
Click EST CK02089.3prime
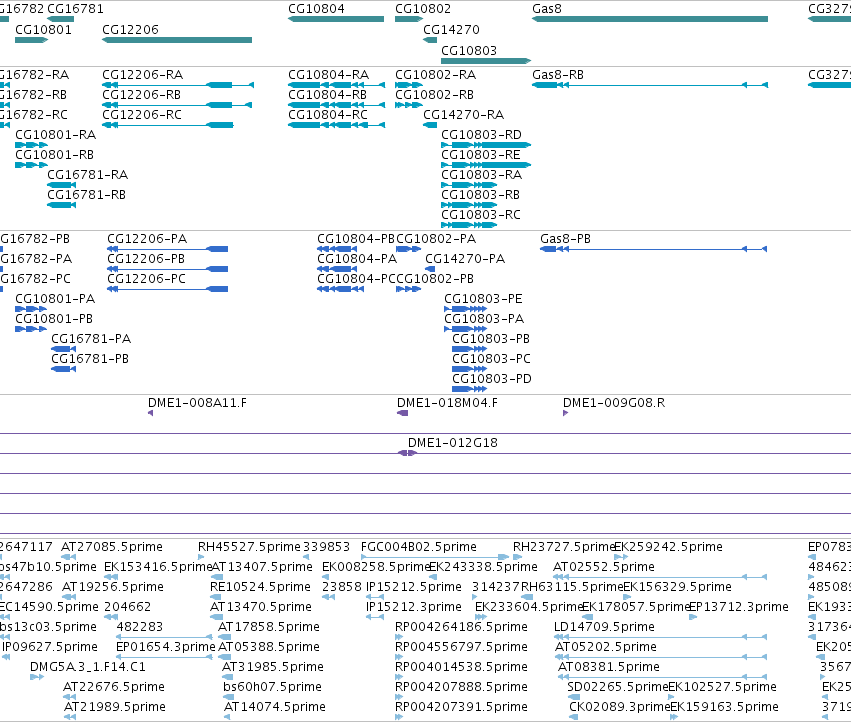coord(574,717)
